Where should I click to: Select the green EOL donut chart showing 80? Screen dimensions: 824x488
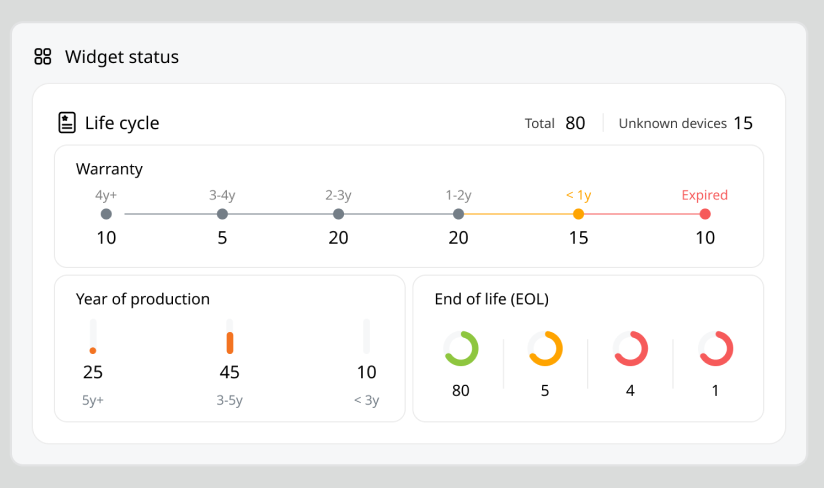[x=460, y=349]
